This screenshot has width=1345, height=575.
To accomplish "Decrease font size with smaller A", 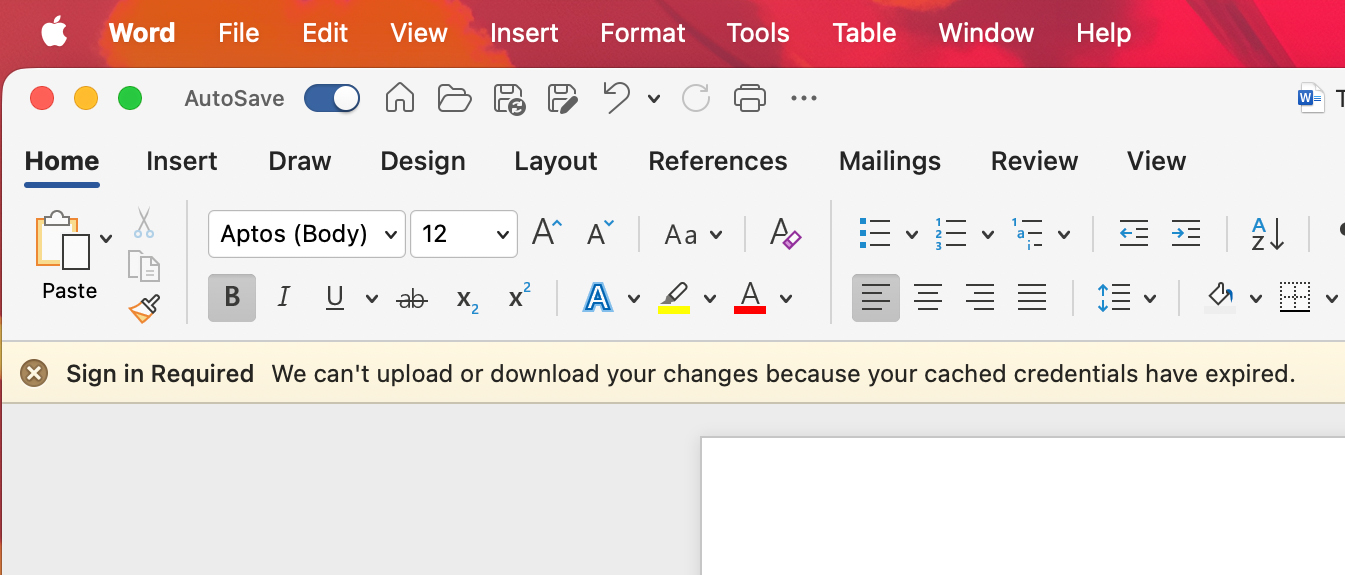I will pyautogui.click(x=601, y=233).
